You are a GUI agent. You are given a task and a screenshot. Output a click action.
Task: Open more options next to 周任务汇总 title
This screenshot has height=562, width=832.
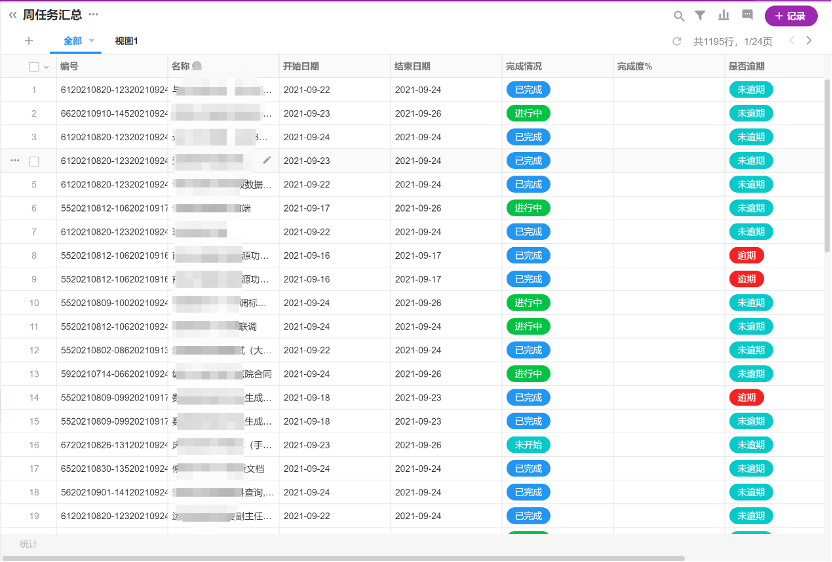[x=93, y=15]
